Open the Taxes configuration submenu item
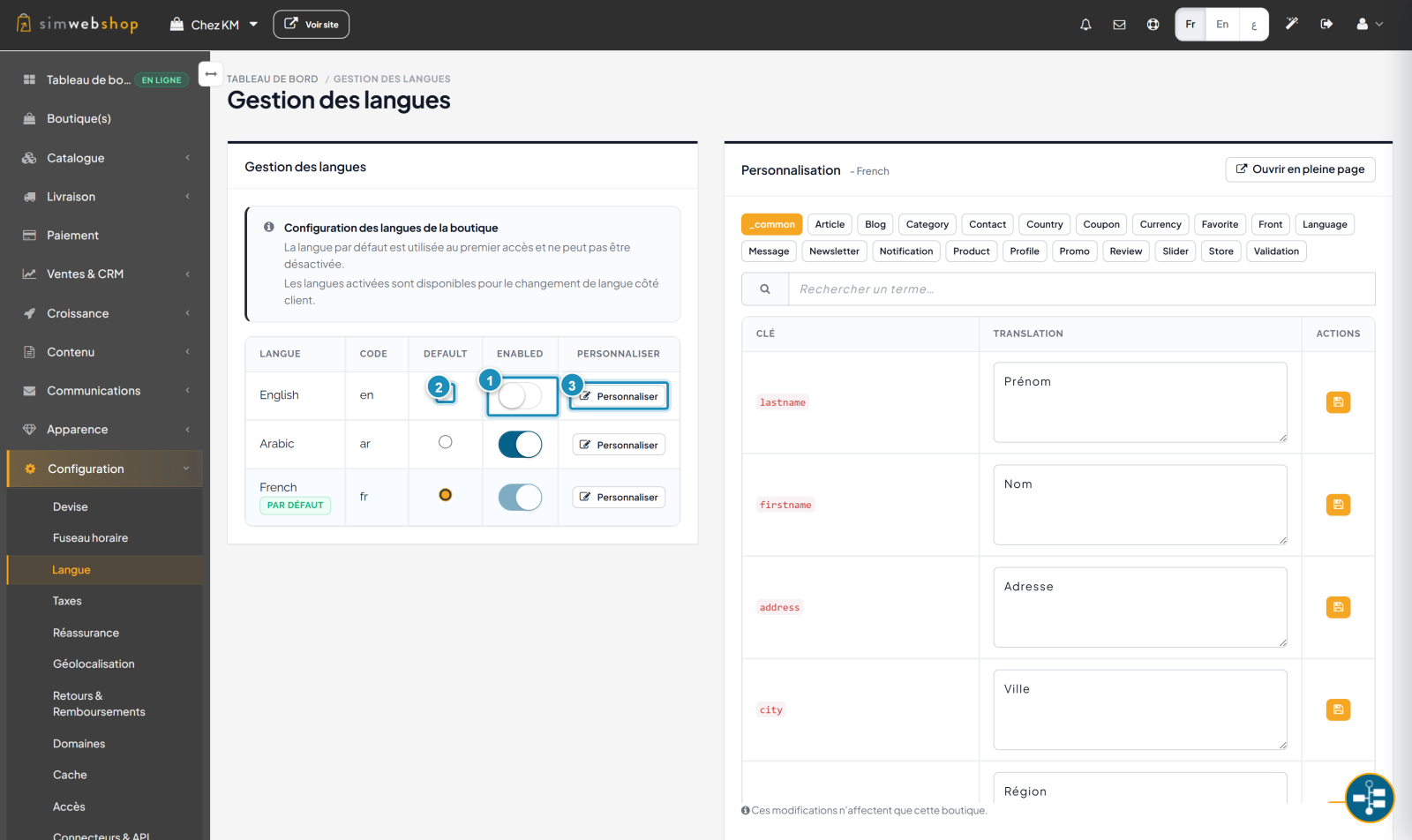The width and height of the screenshot is (1412, 840). 67,601
